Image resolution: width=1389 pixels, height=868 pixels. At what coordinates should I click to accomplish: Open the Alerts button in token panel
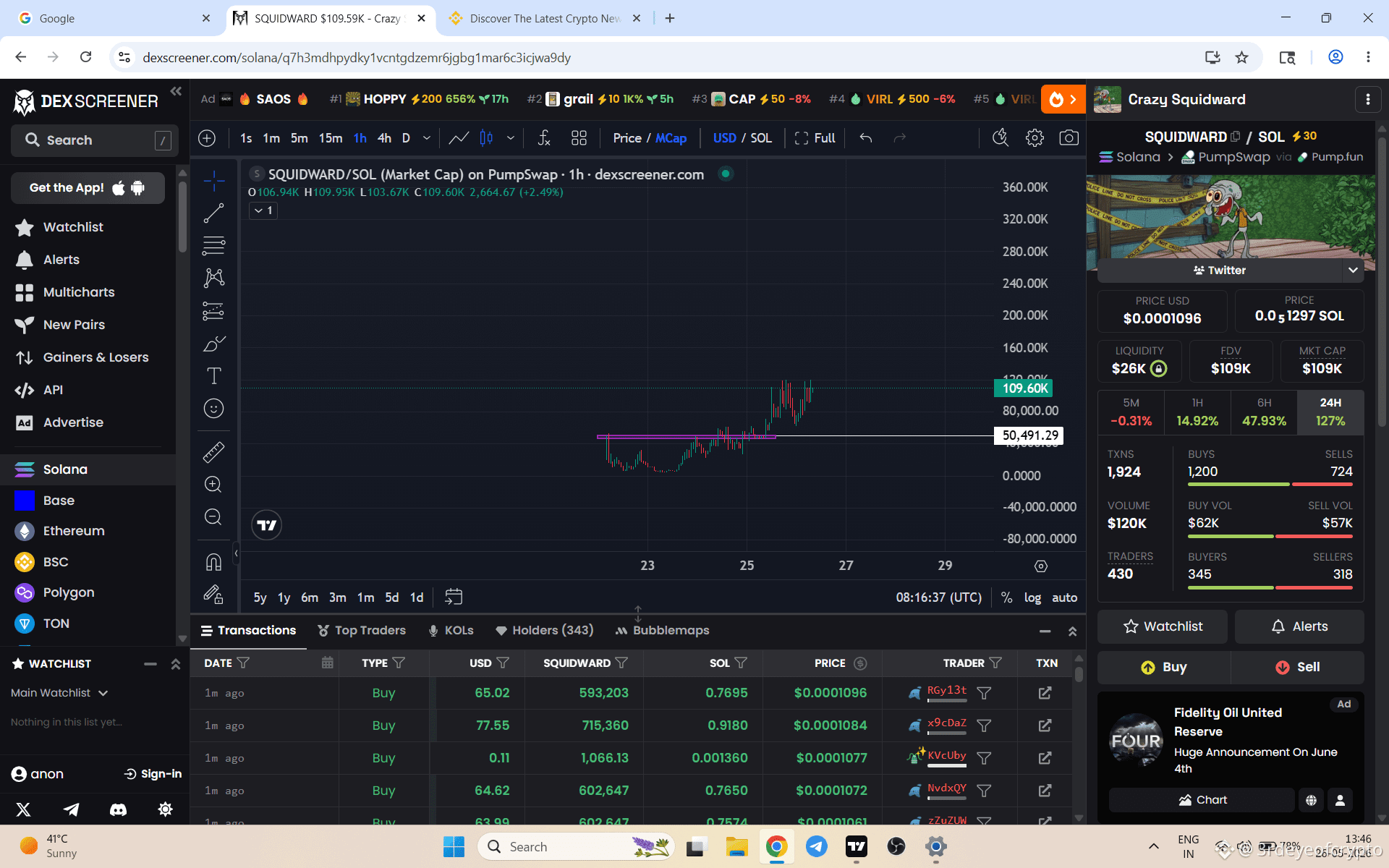pyautogui.click(x=1299, y=626)
